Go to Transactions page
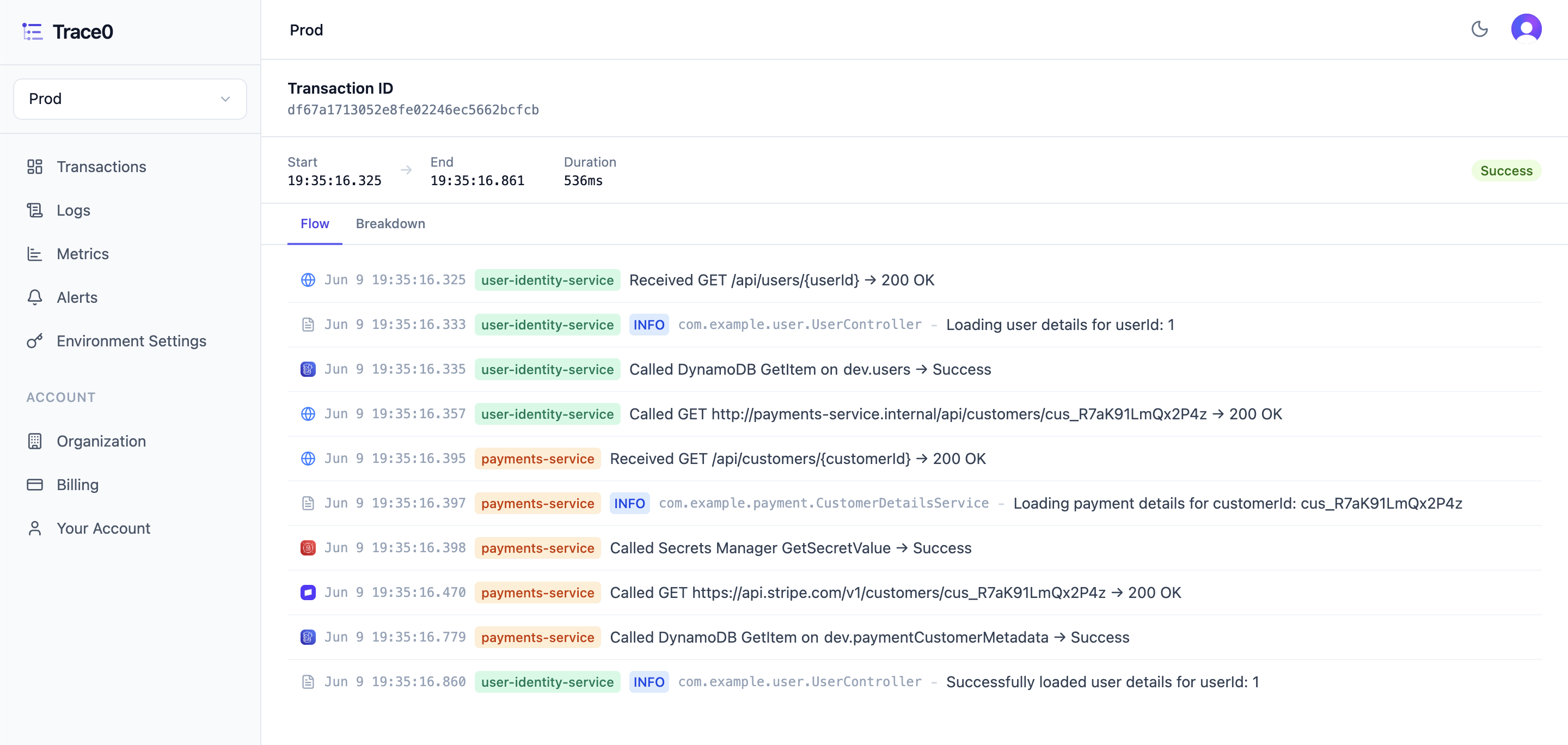The height and width of the screenshot is (745, 1568). click(101, 167)
